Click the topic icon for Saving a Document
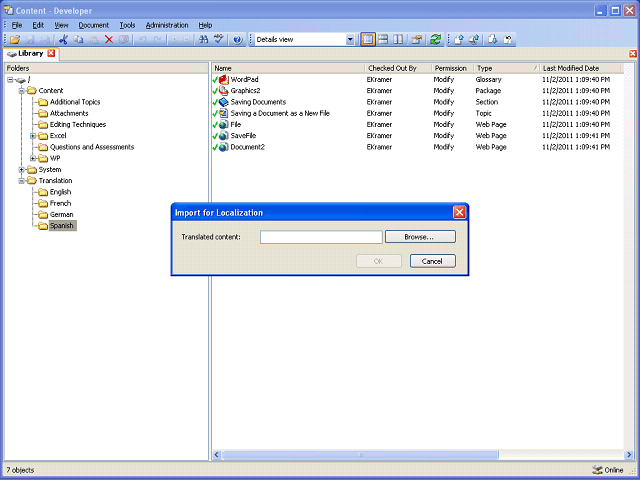This screenshot has height=480, width=640. pyautogui.click(x=223, y=113)
